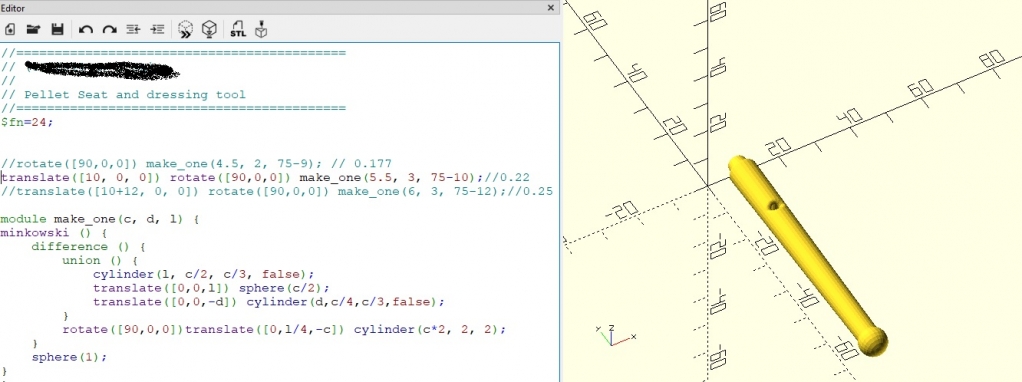Undo the last edit
The width and height of the screenshot is (1022, 382).
pos(85,29)
